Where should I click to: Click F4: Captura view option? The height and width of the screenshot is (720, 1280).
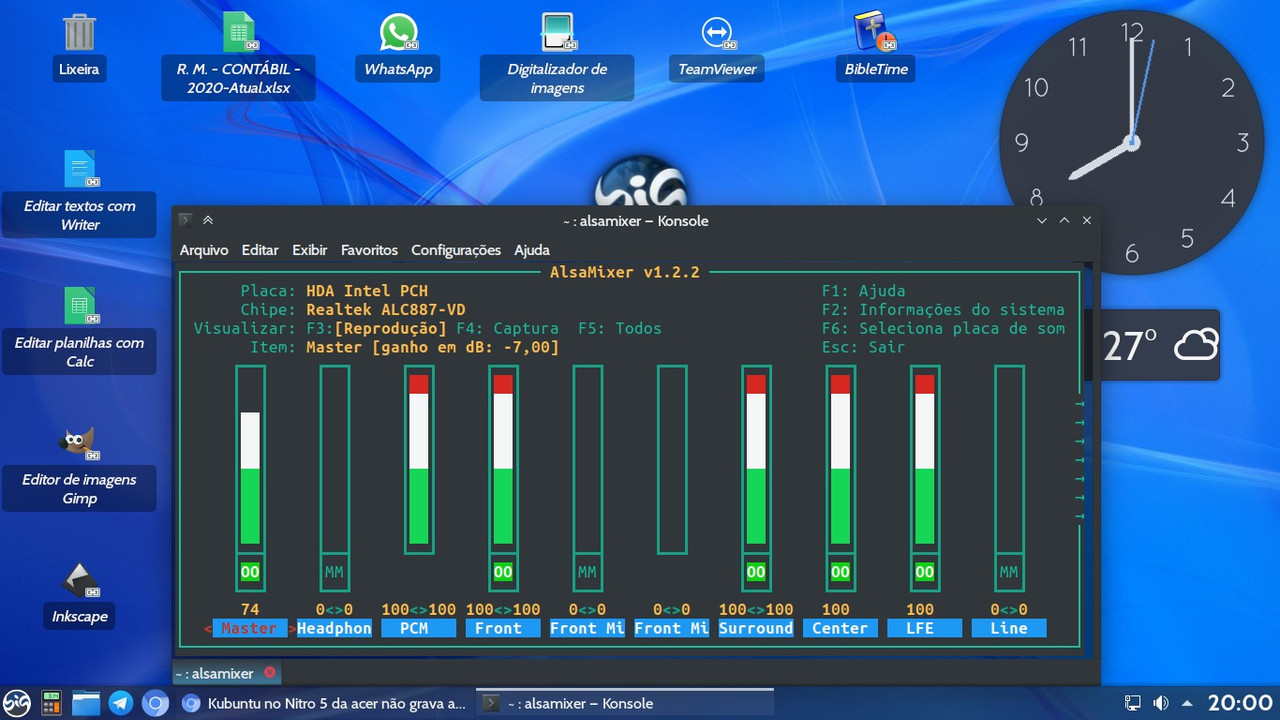coord(509,328)
